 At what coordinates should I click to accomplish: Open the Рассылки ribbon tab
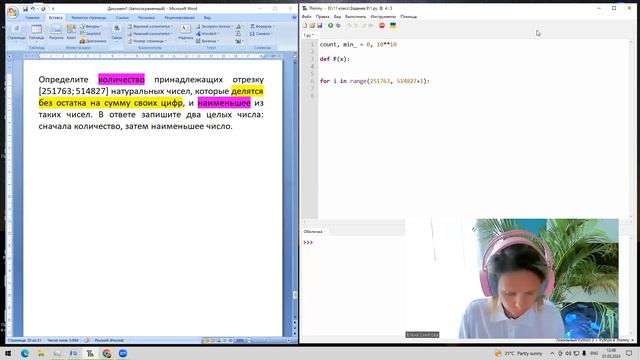click(146, 18)
